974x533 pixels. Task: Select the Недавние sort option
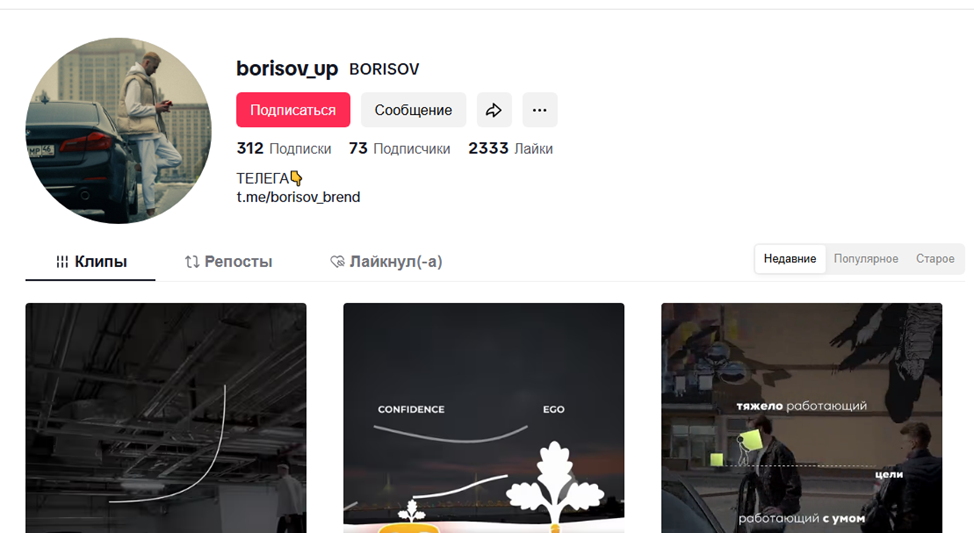[x=790, y=258]
